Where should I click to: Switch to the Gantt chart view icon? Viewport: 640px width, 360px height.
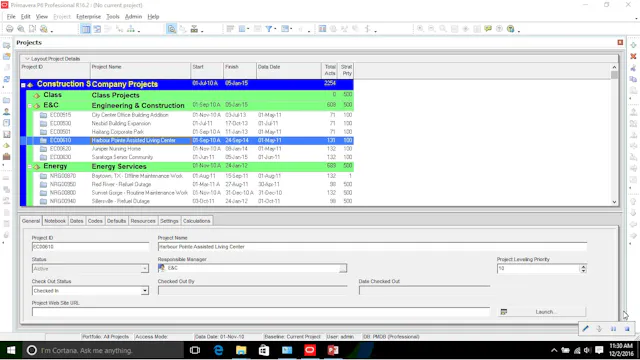(x=97, y=29)
